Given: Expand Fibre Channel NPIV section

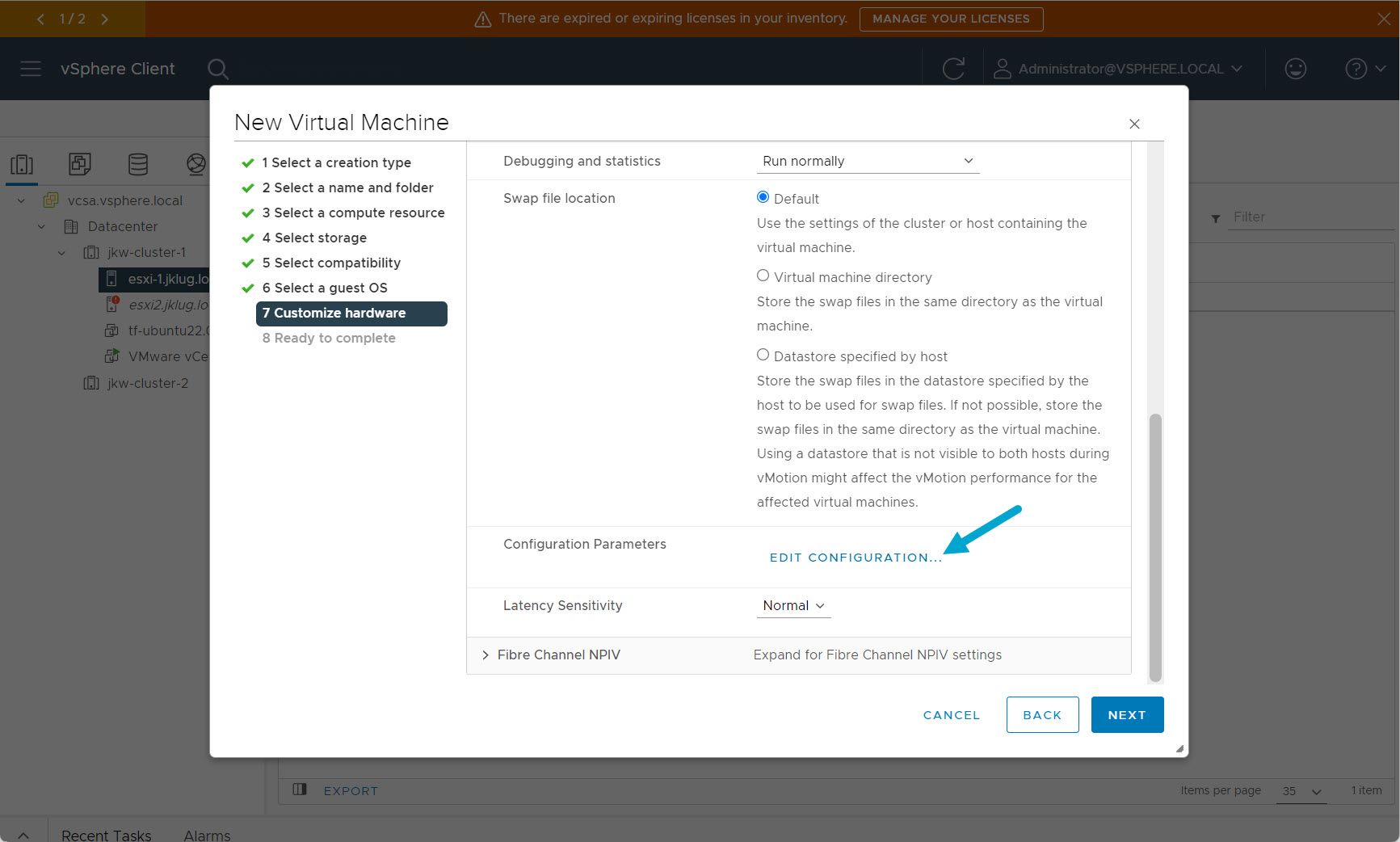Looking at the screenshot, I should pyautogui.click(x=486, y=655).
